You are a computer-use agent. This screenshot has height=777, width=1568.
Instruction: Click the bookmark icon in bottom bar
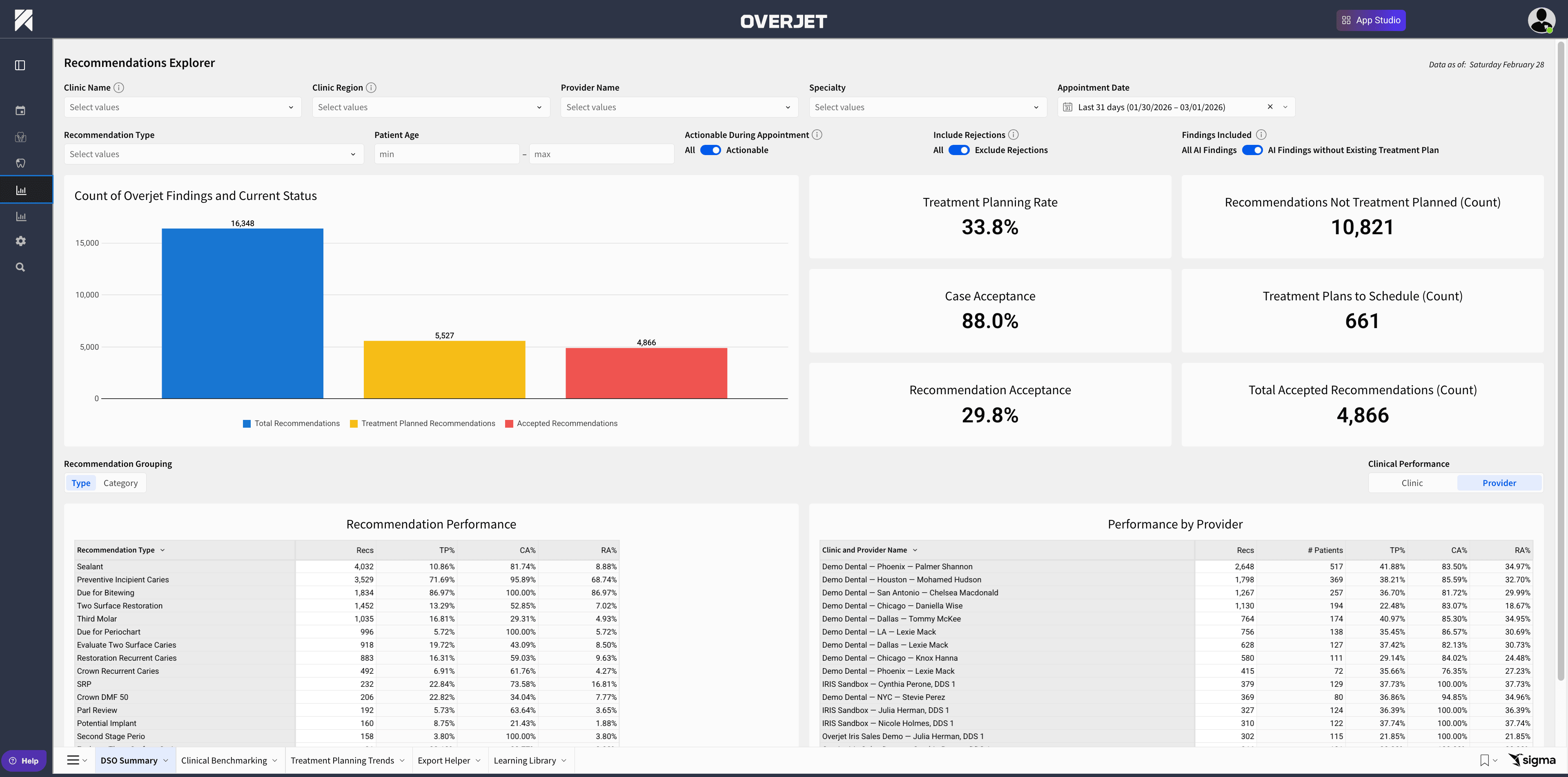click(x=1484, y=760)
